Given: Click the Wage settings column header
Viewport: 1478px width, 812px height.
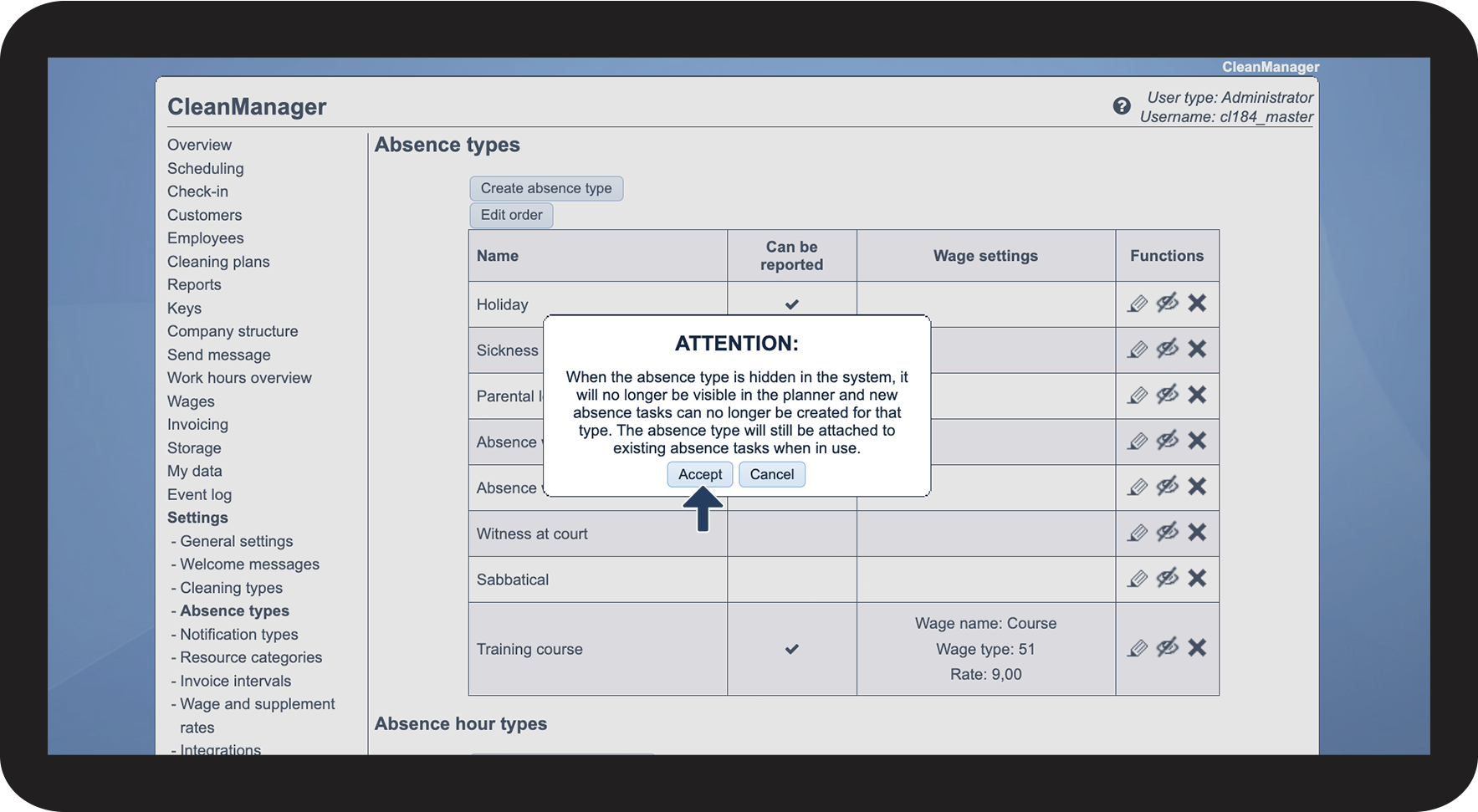Looking at the screenshot, I should [x=985, y=256].
